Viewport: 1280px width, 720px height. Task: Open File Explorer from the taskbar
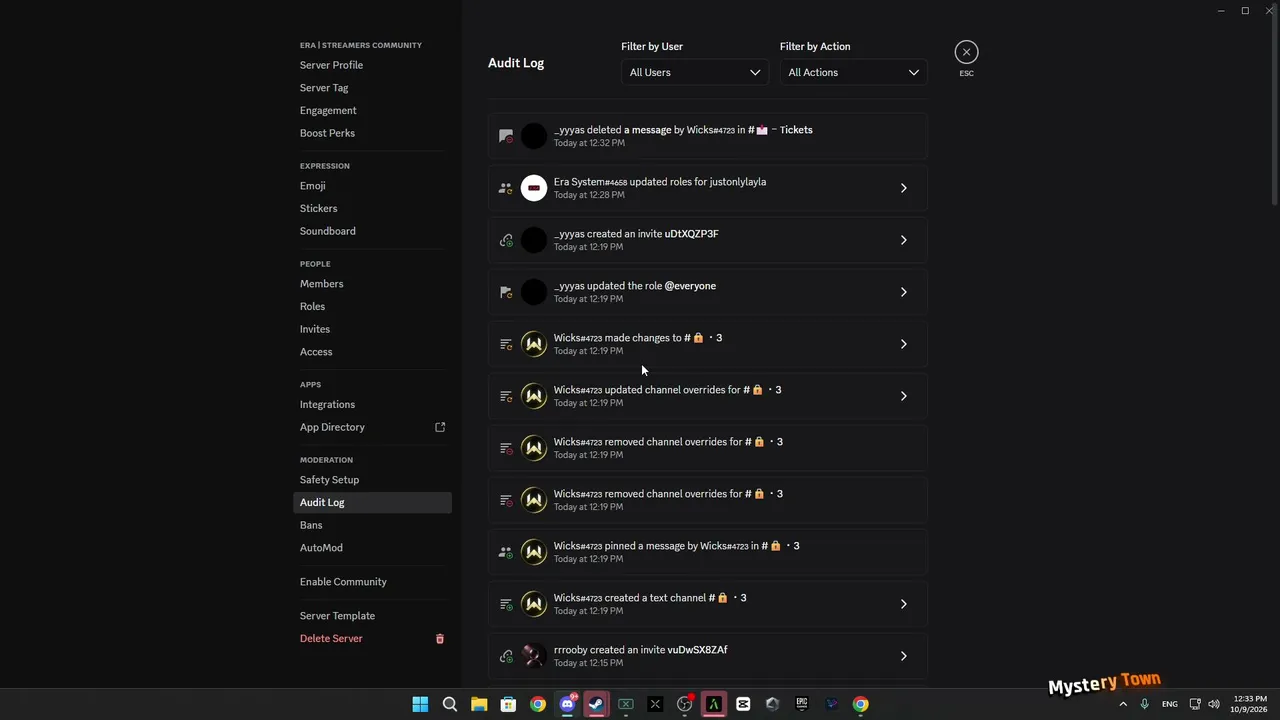coord(479,704)
